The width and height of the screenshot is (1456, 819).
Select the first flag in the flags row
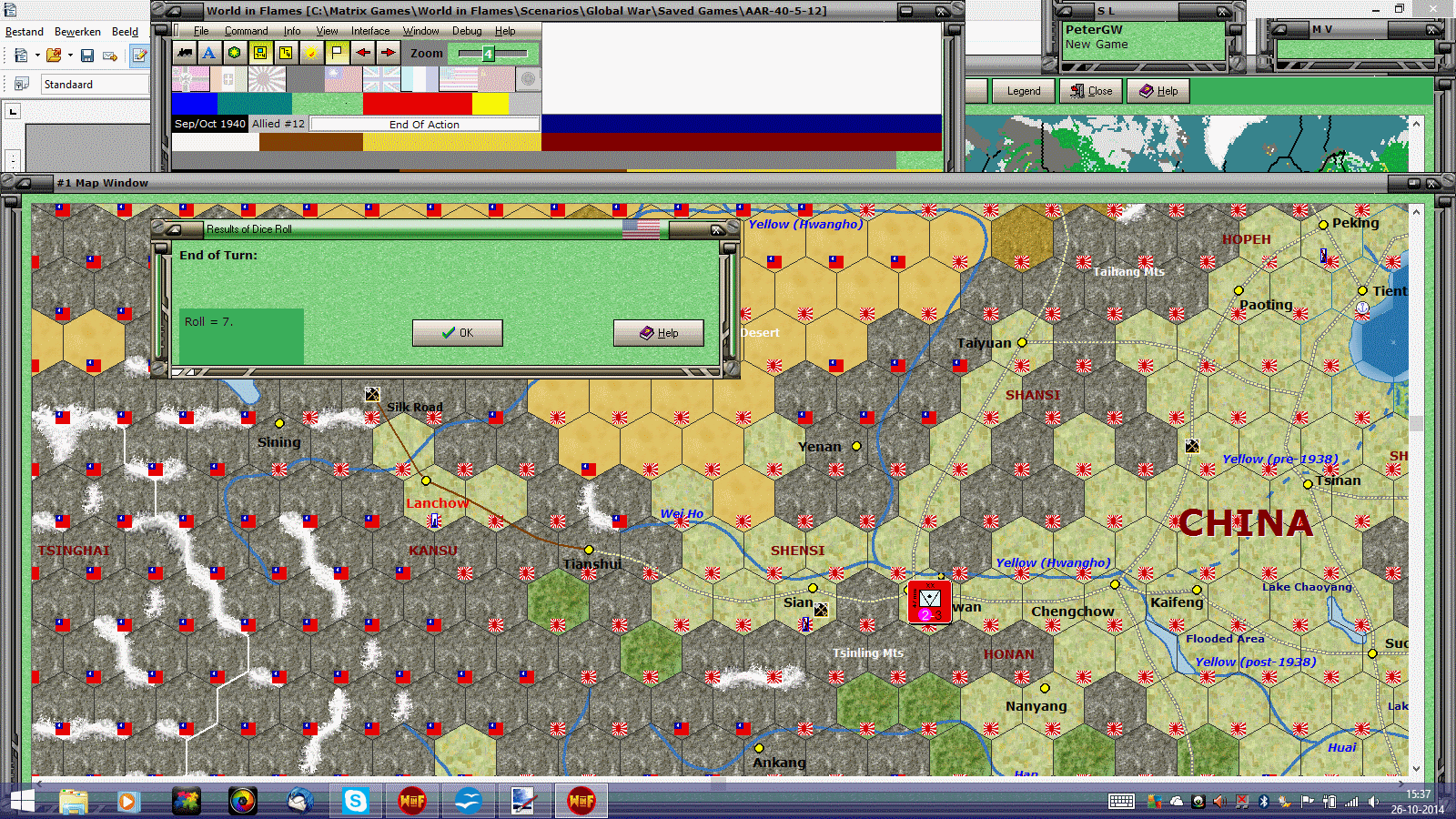[190, 79]
